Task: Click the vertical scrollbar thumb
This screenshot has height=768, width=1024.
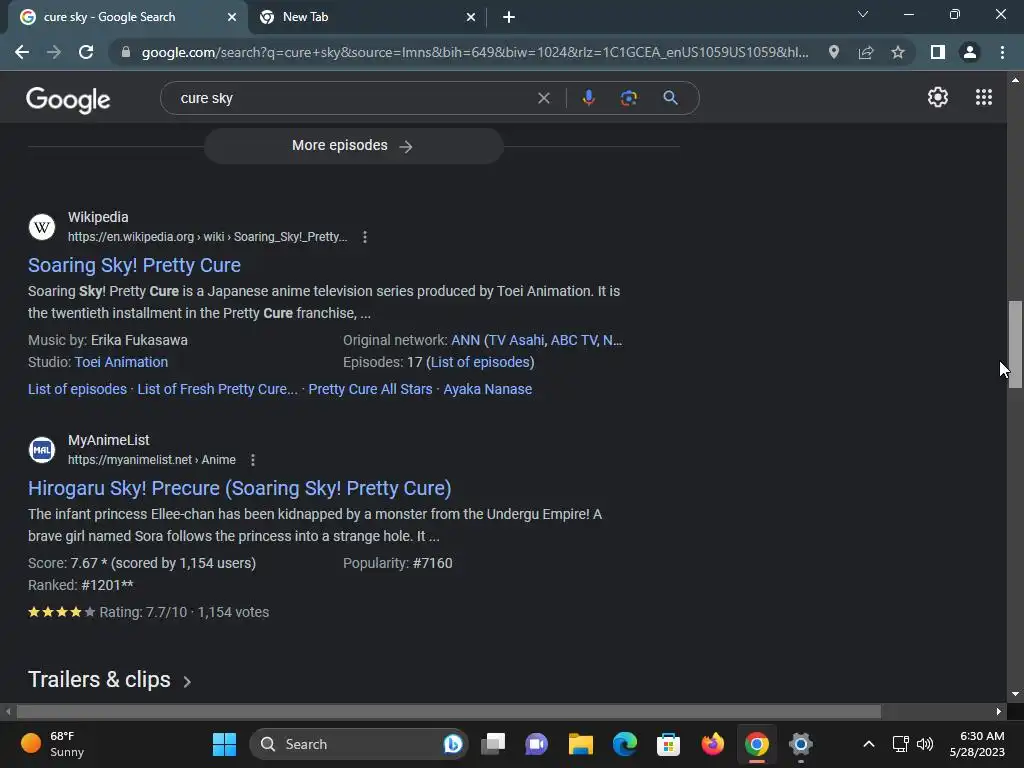Action: (x=1015, y=345)
